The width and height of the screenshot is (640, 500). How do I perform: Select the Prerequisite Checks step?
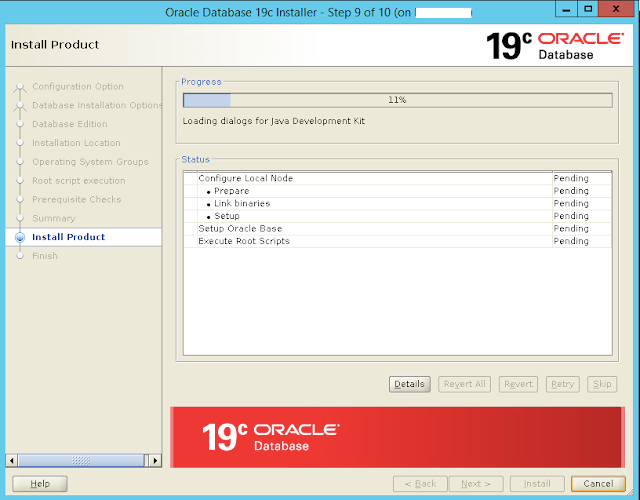pos(77,199)
